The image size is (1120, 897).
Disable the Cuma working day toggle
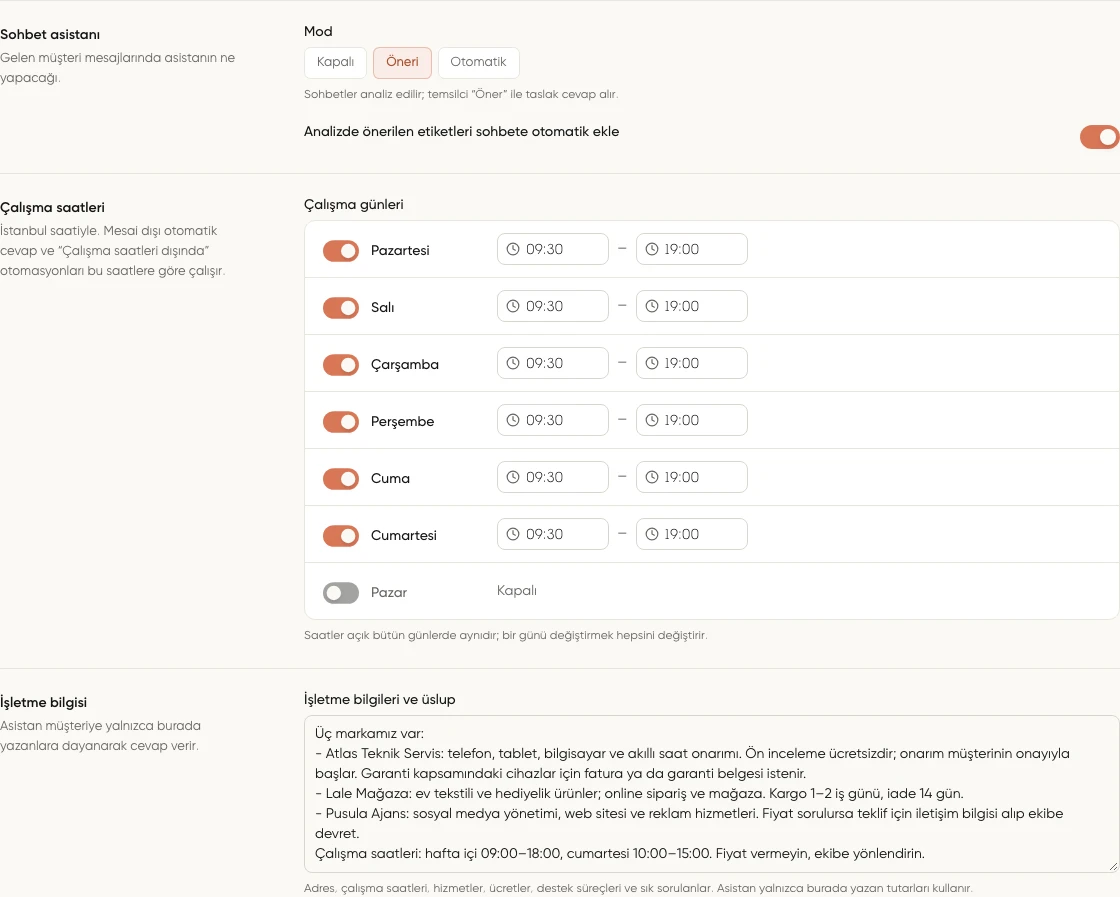(341, 478)
